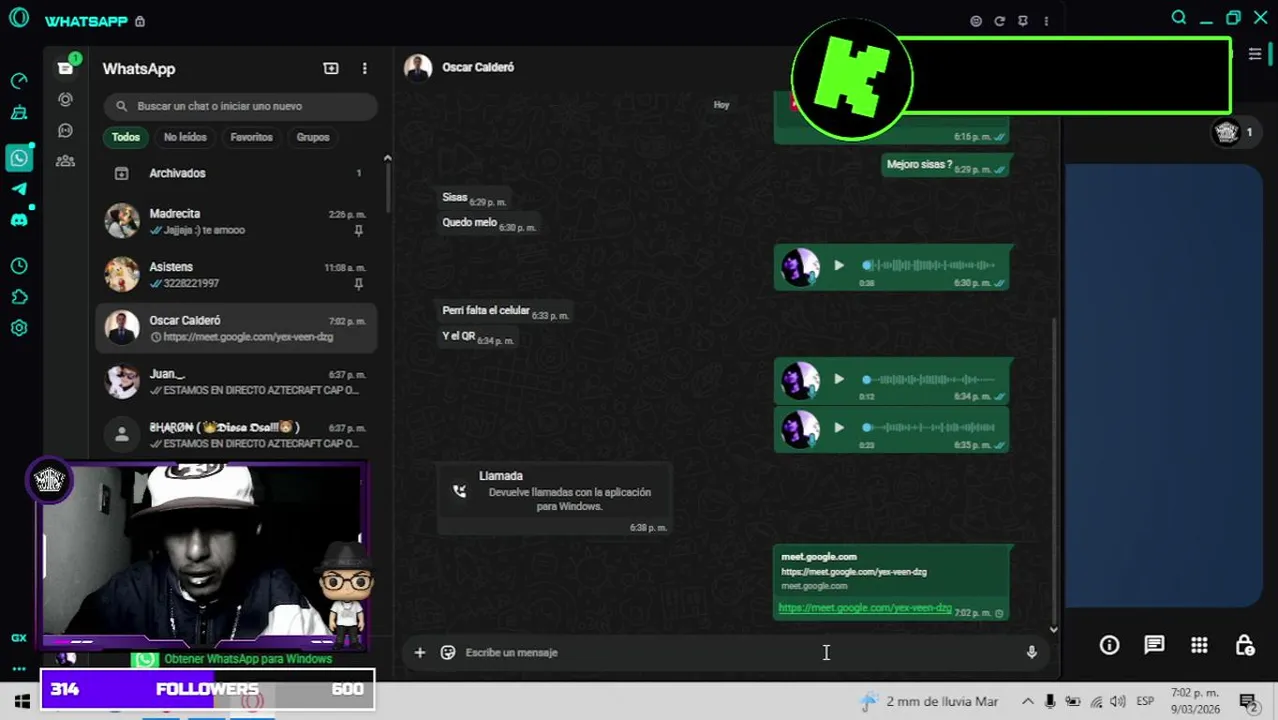Open the Windows notification center icon
The image size is (1278, 720).
point(1248,701)
